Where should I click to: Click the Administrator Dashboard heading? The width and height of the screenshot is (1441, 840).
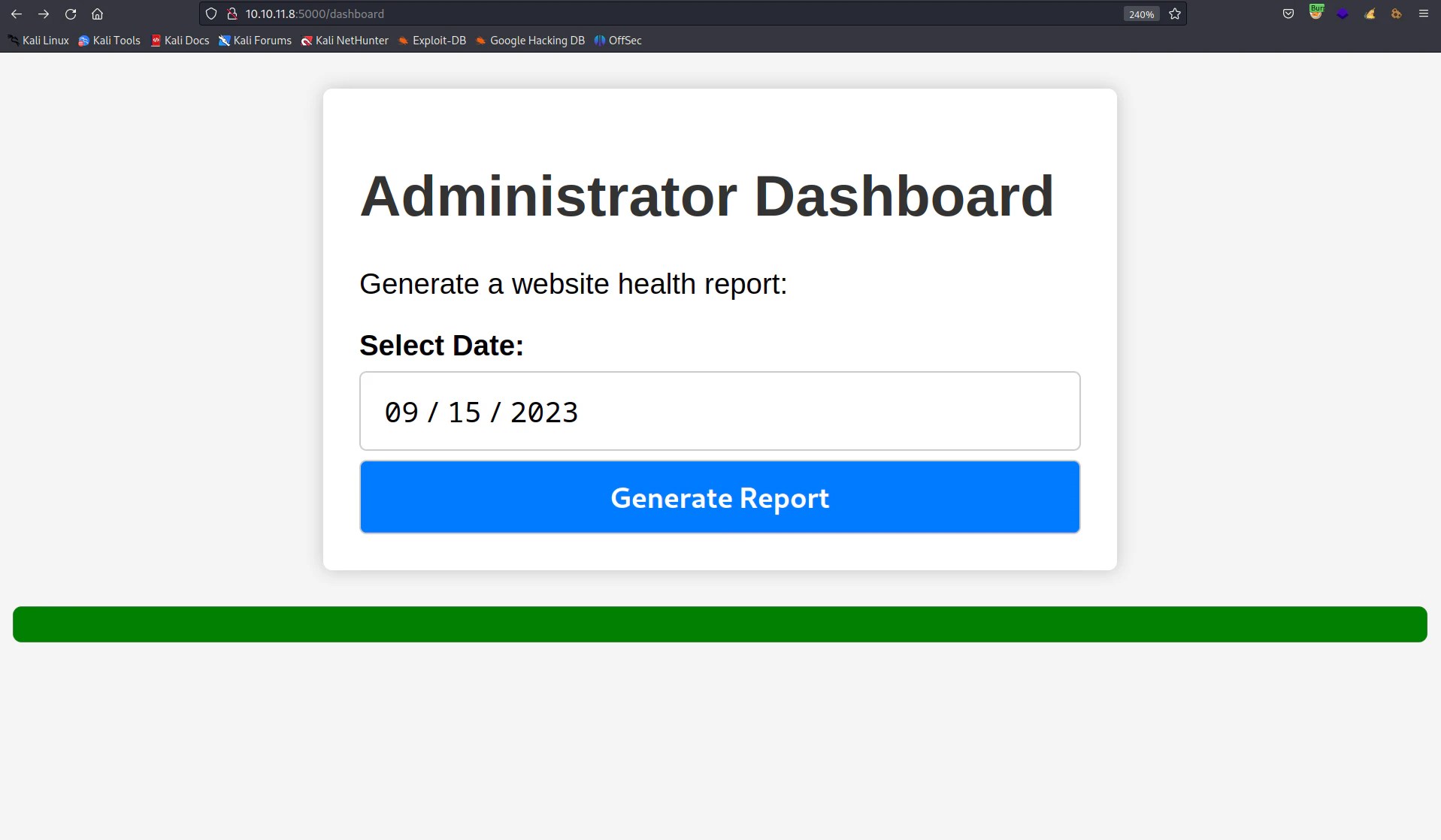click(707, 196)
